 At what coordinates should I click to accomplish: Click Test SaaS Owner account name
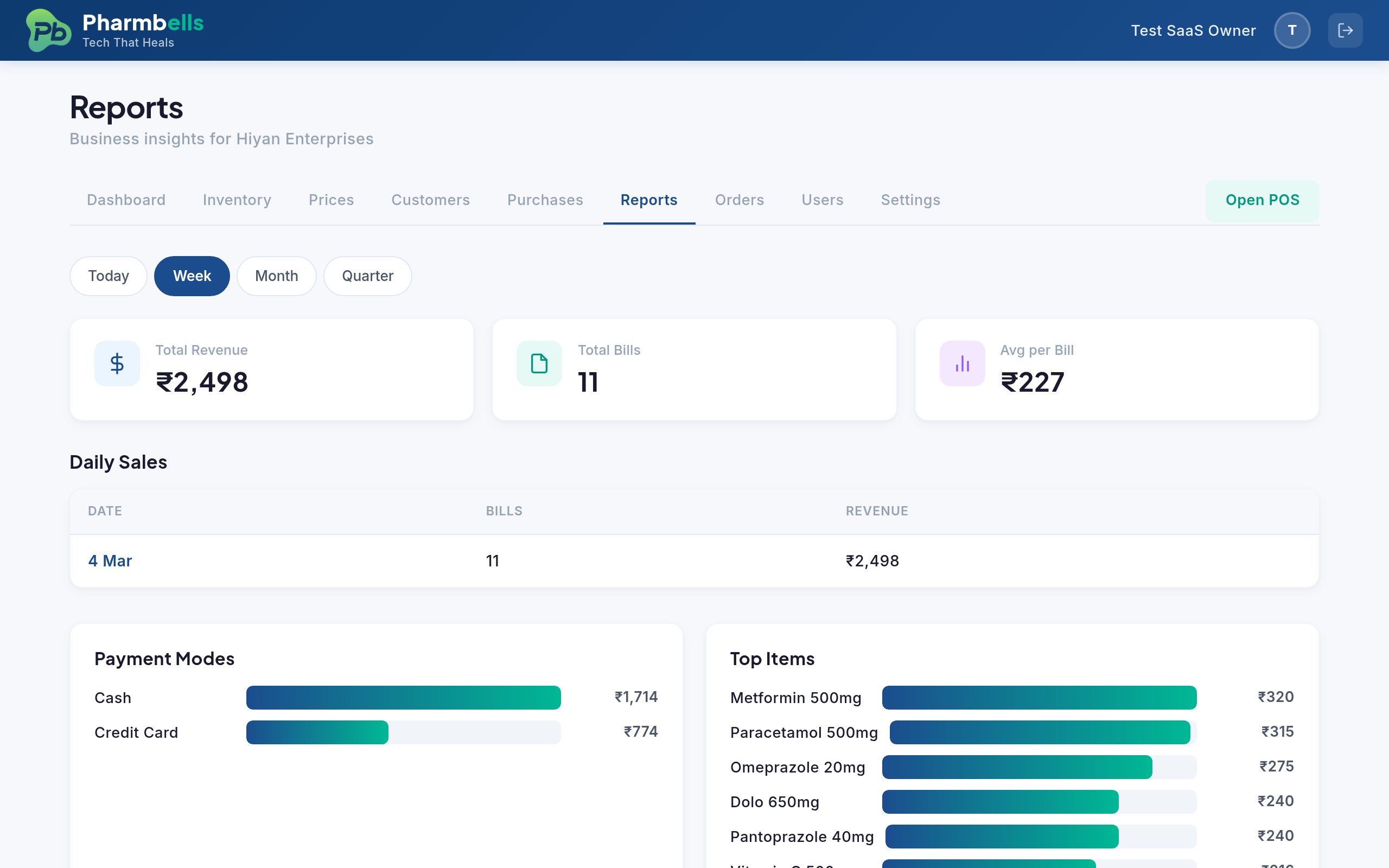pos(1193,30)
